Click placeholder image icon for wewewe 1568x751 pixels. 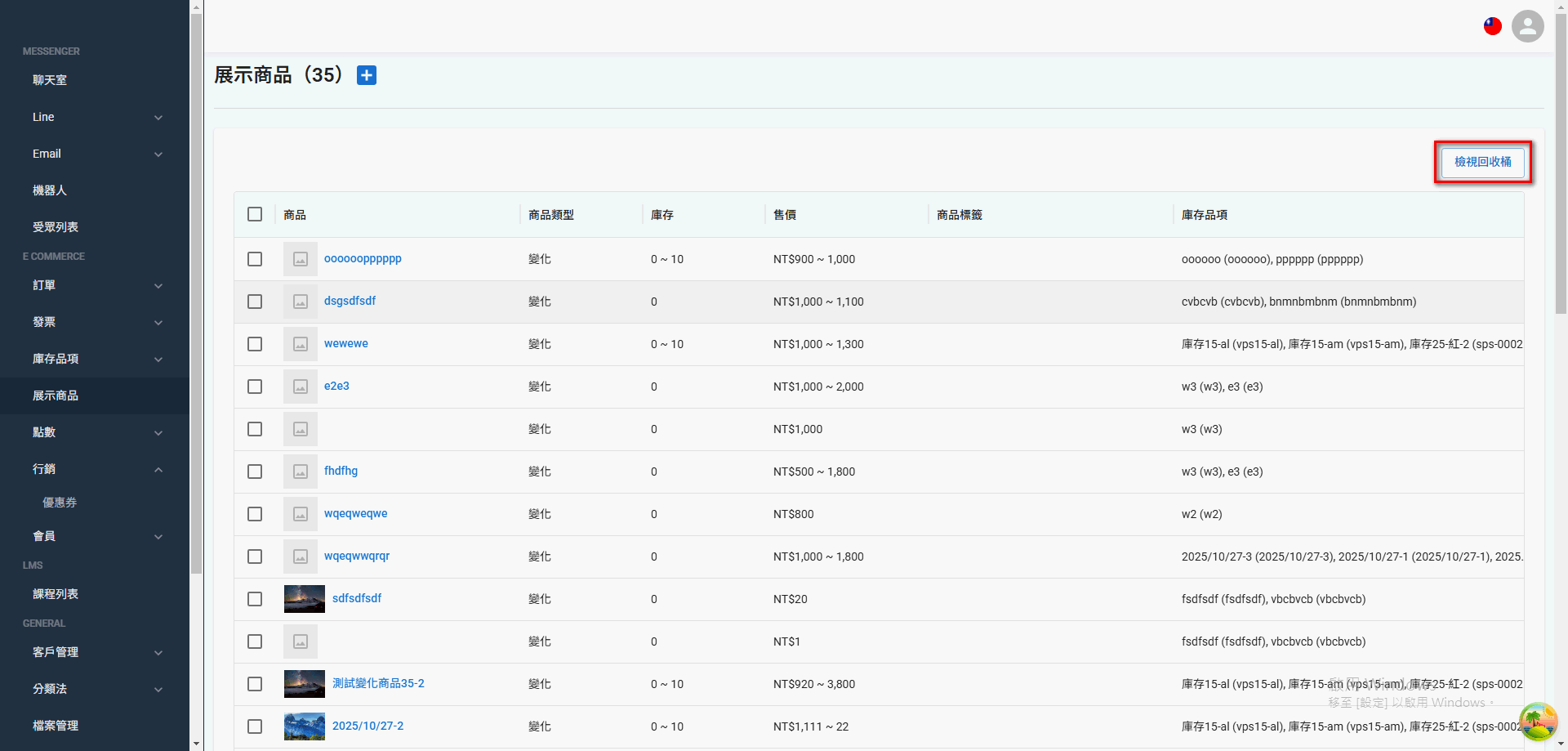pyautogui.click(x=301, y=344)
